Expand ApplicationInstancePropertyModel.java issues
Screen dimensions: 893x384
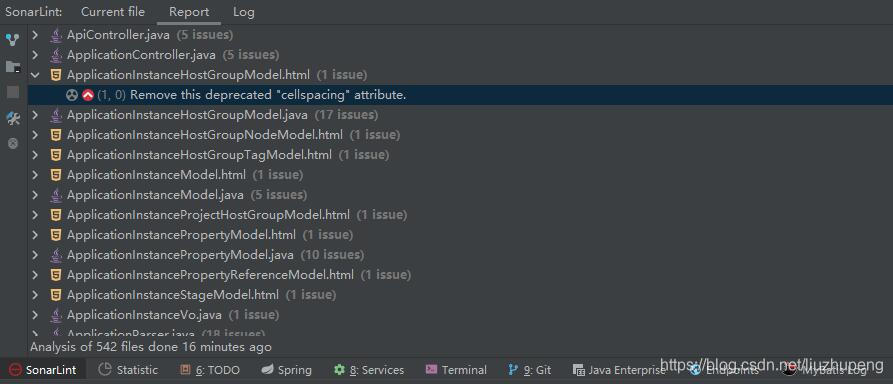(x=35, y=255)
